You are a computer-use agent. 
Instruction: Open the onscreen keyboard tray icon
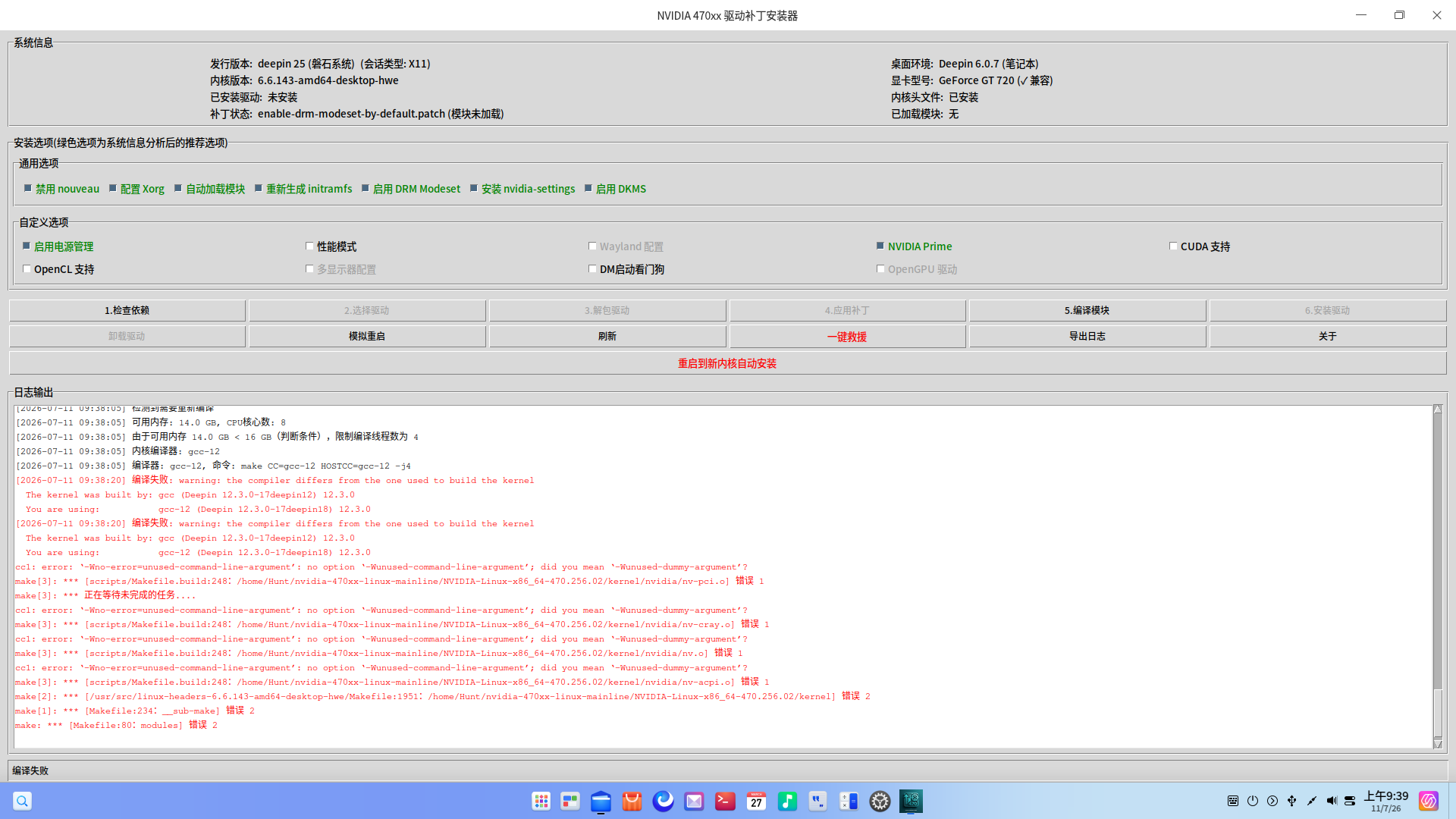click(x=1233, y=801)
